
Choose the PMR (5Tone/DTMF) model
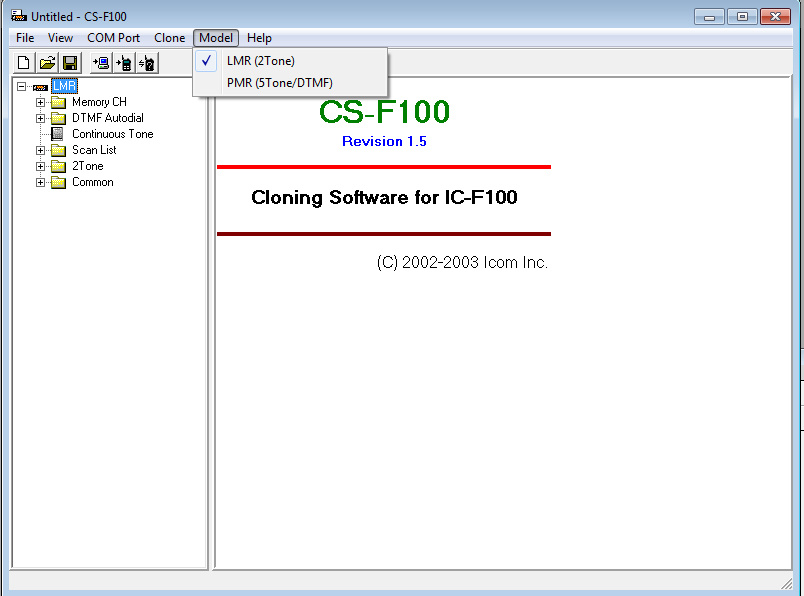pyautogui.click(x=290, y=83)
